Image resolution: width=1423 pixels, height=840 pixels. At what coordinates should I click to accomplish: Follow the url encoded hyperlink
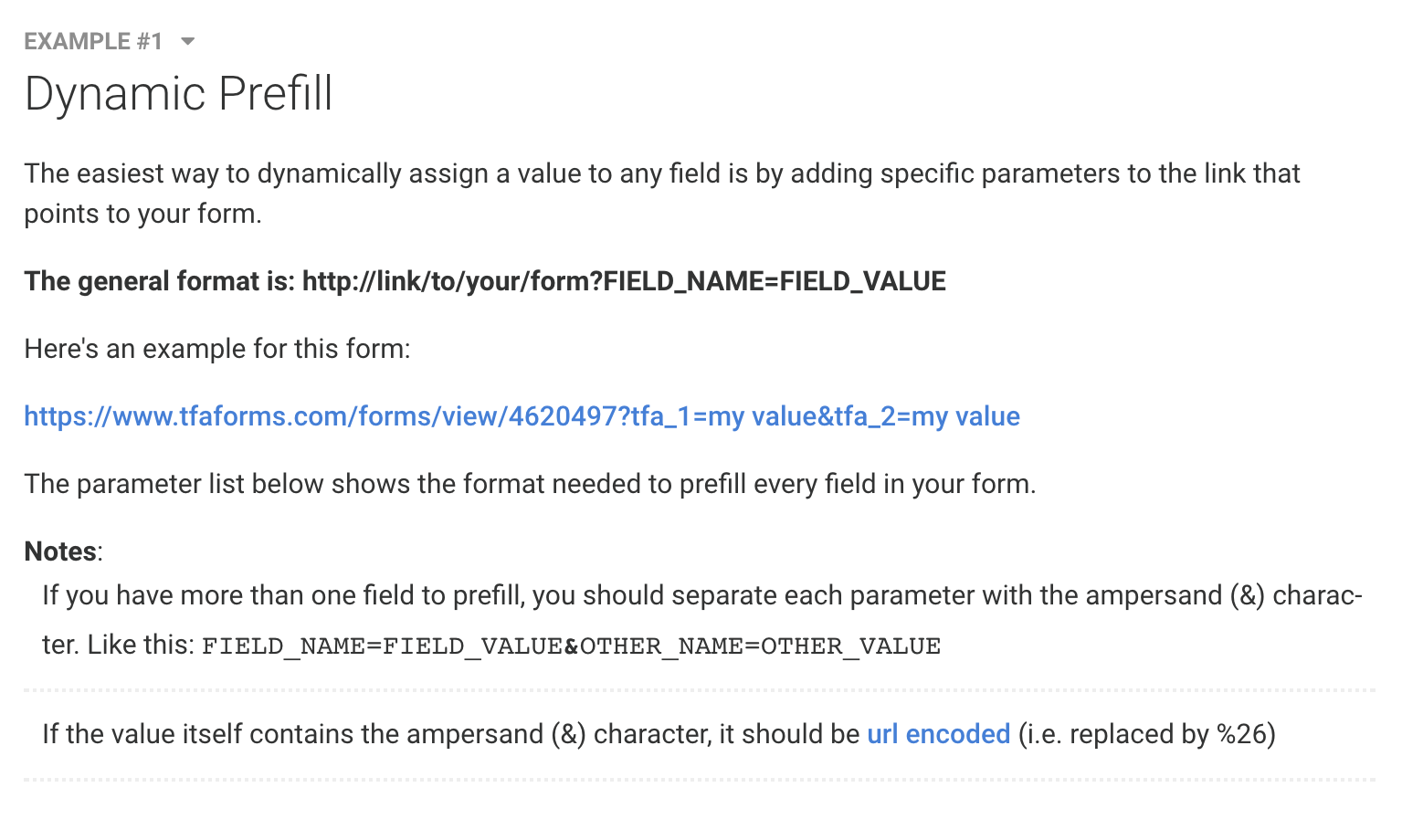click(938, 733)
